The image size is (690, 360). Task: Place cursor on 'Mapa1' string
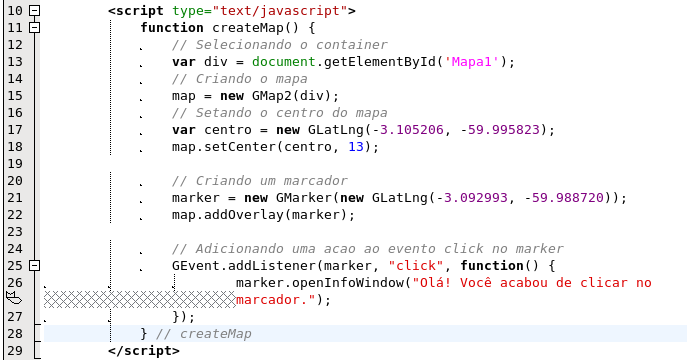(472, 62)
